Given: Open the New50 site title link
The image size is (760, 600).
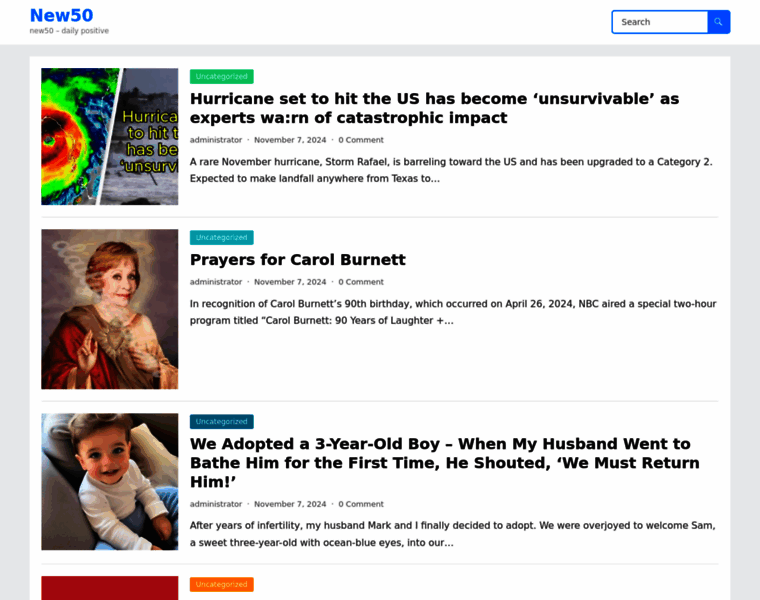Looking at the screenshot, I should coord(62,16).
